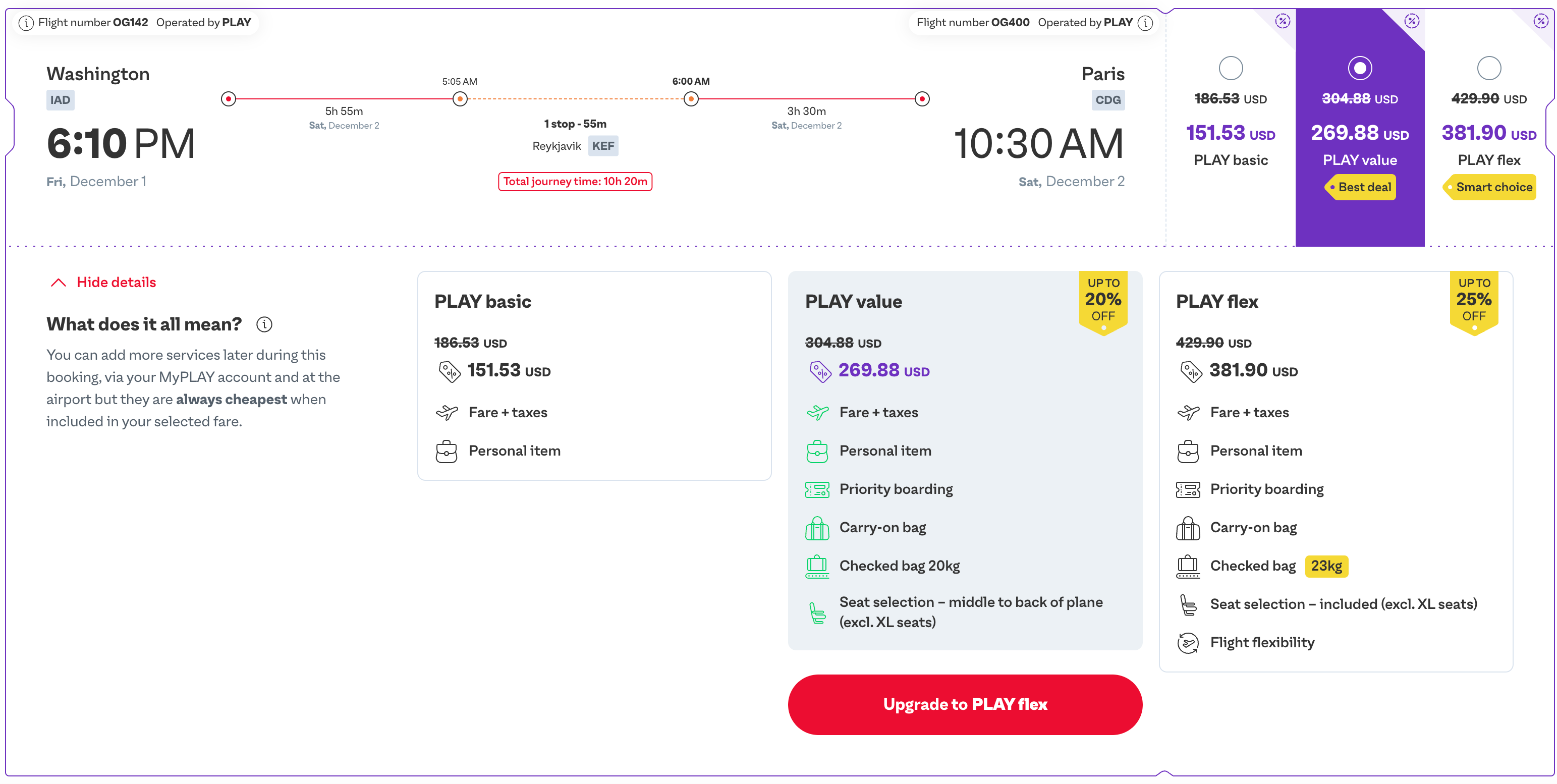Click the Hide details link text
The height and width of the screenshot is (784, 1557).
[x=116, y=283]
